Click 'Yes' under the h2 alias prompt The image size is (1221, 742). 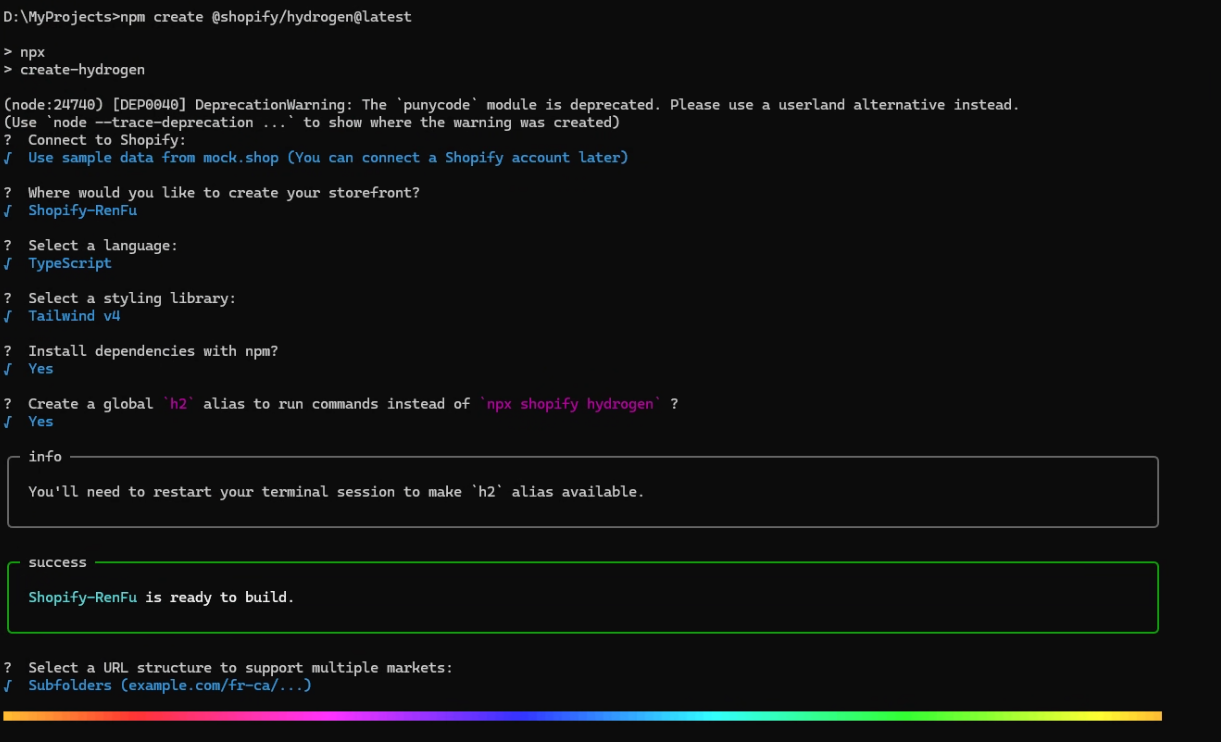tap(41, 422)
